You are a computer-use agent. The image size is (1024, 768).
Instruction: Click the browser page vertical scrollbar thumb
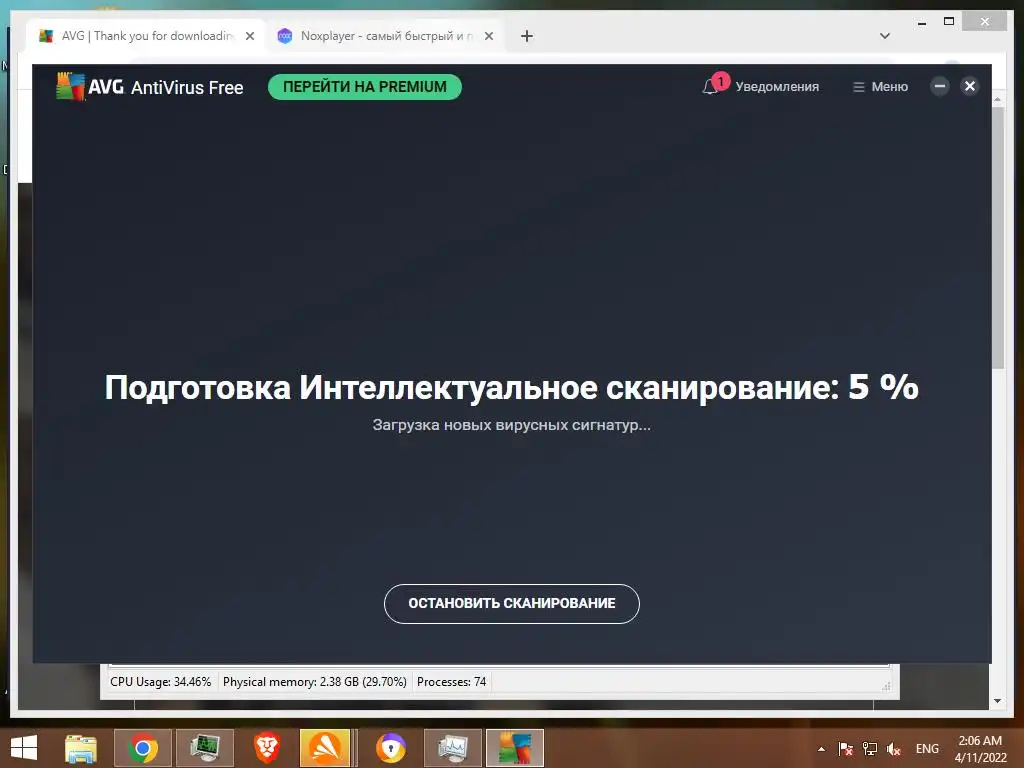coord(997,238)
